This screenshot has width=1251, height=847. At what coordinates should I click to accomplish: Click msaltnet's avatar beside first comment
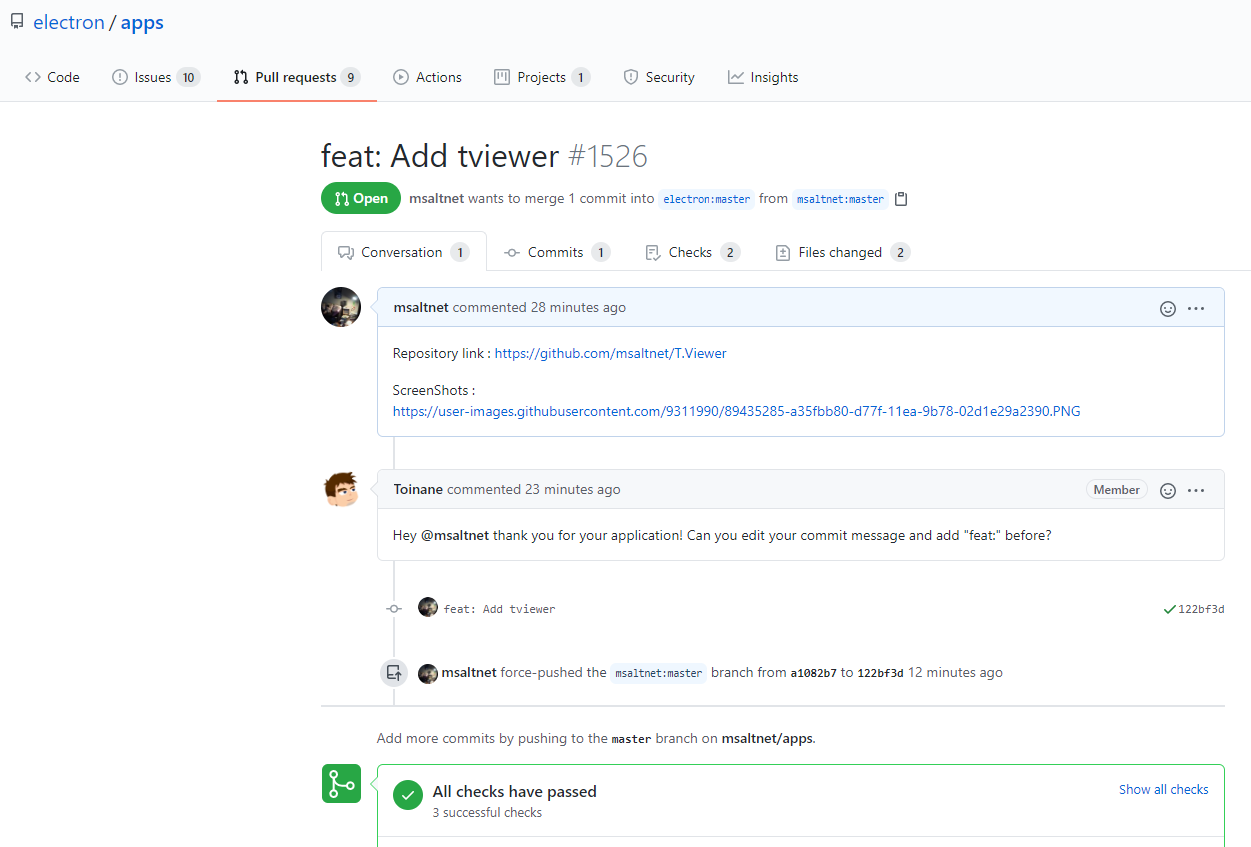pyautogui.click(x=341, y=307)
